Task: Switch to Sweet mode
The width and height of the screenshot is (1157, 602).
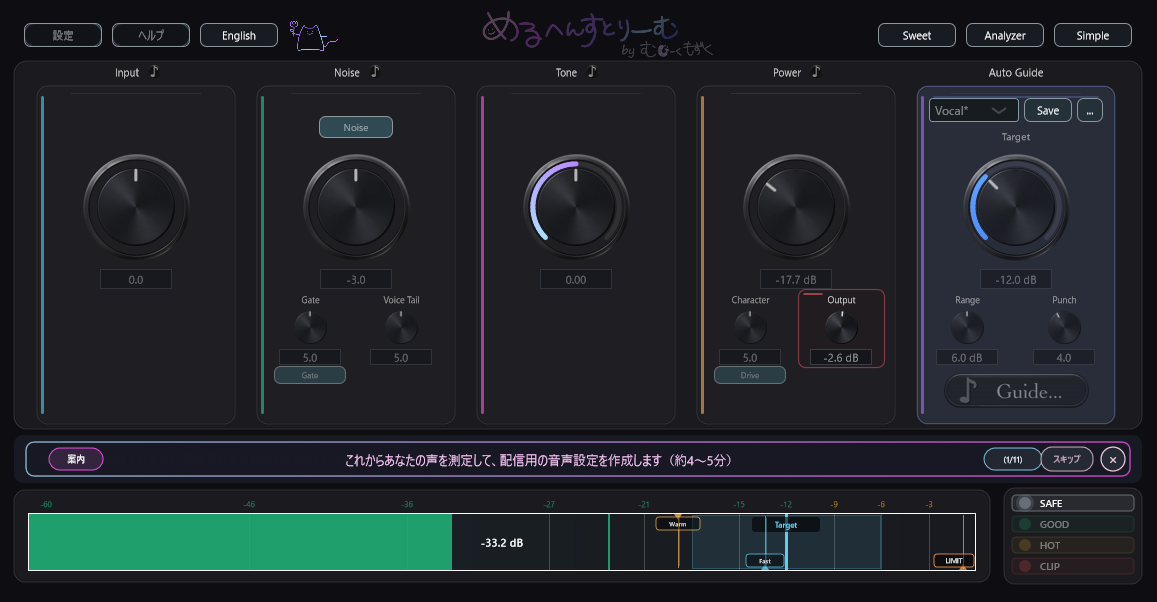Action: [x=916, y=35]
